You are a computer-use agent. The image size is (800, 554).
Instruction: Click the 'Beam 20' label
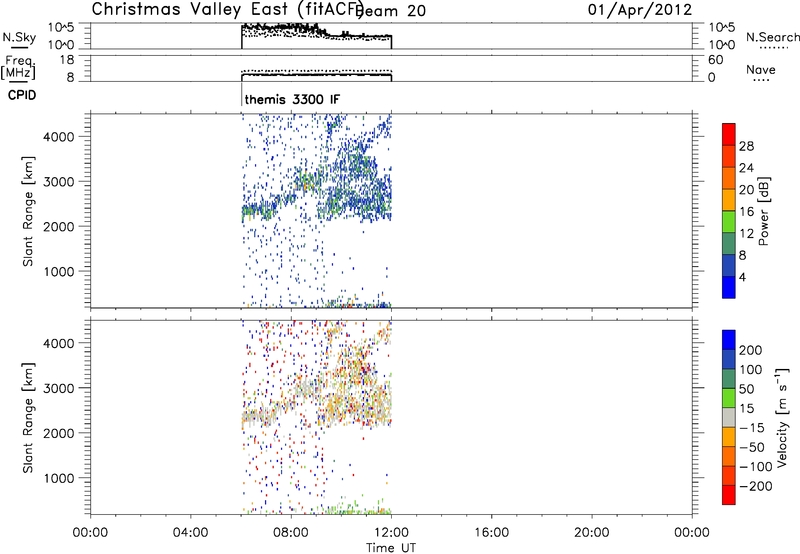pos(392,10)
